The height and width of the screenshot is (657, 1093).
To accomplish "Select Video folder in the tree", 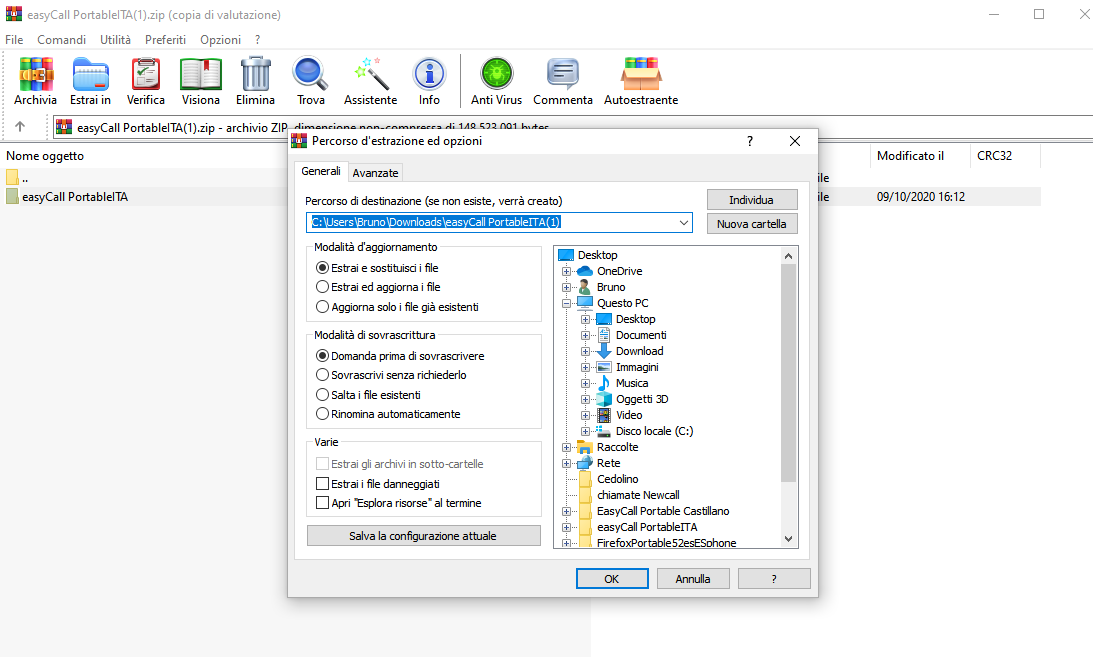I will [629, 415].
